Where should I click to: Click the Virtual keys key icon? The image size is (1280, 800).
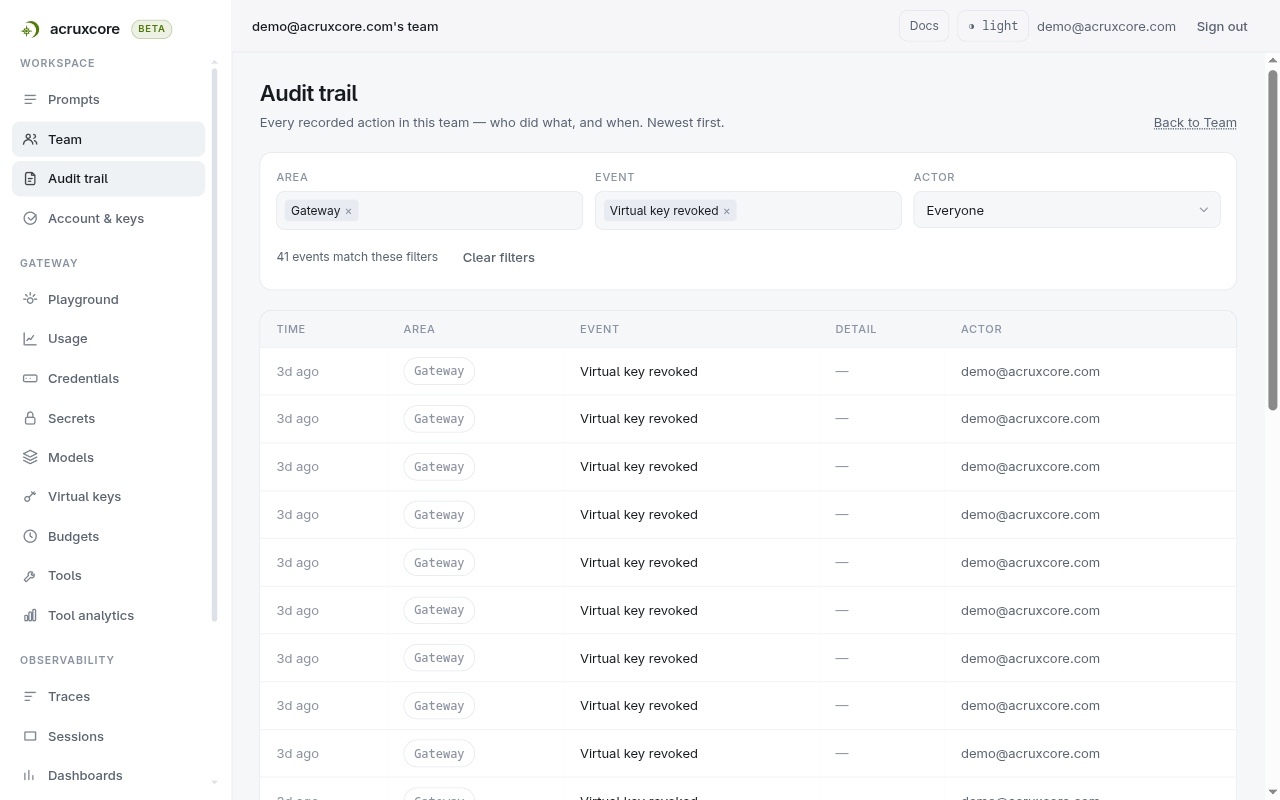tap(30, 496)
